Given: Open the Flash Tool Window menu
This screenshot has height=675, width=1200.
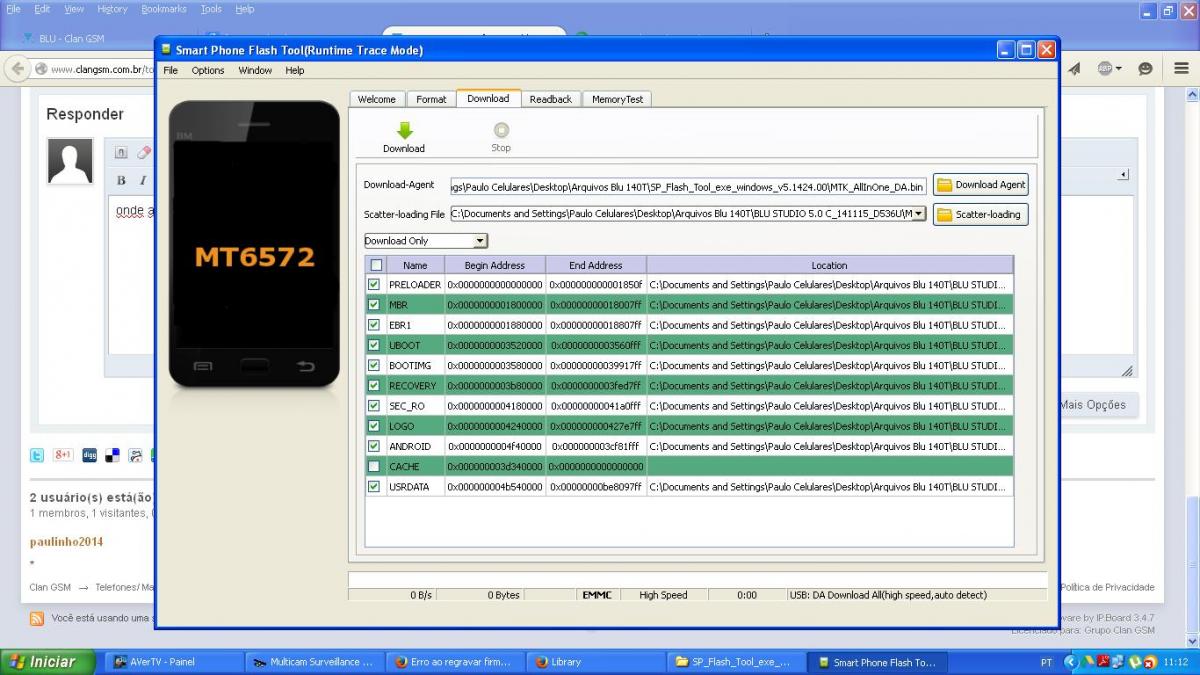Looking at the screenshot, I should (x=255, y=70).
